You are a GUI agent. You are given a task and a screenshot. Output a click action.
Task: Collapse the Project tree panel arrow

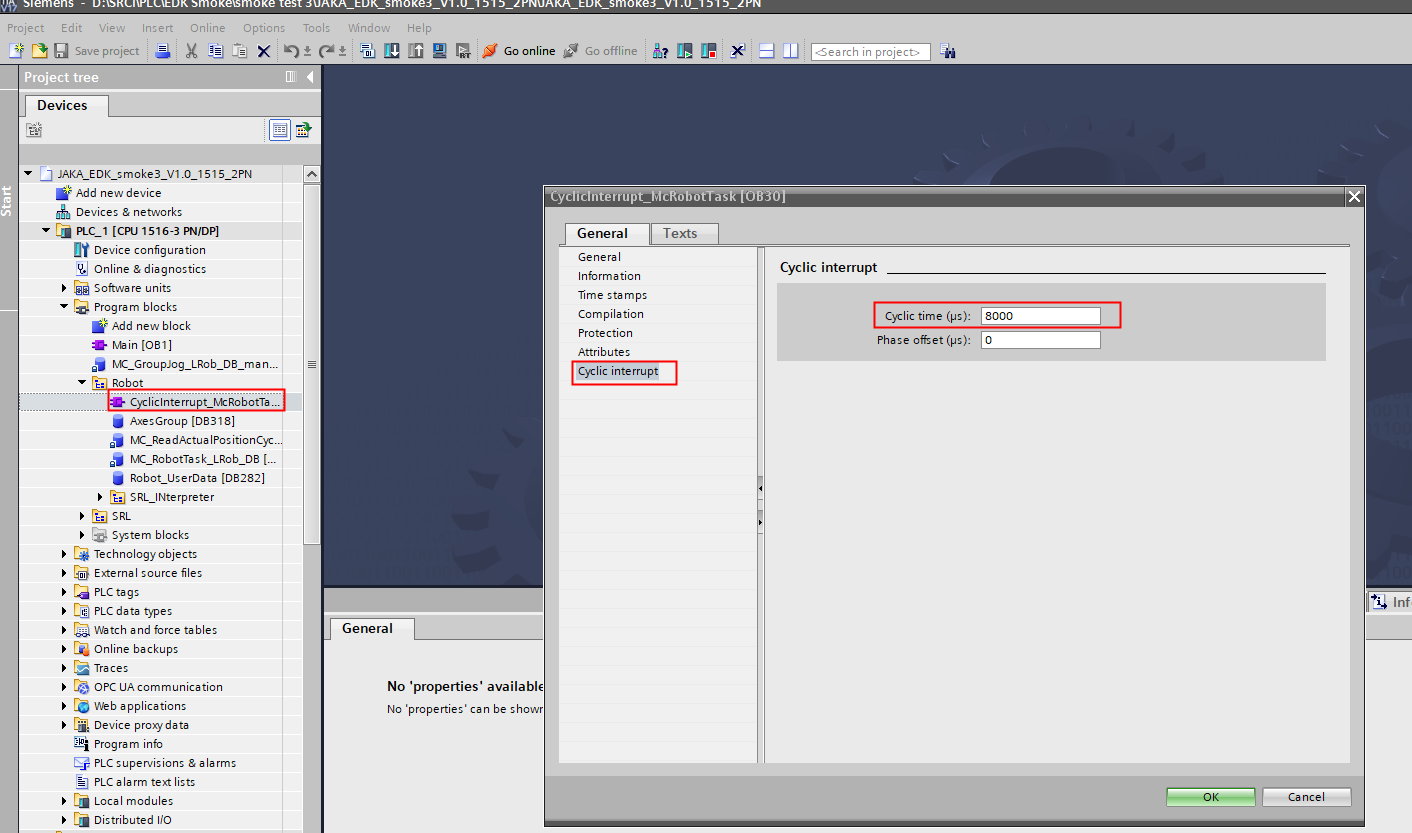tap(310, 77)
